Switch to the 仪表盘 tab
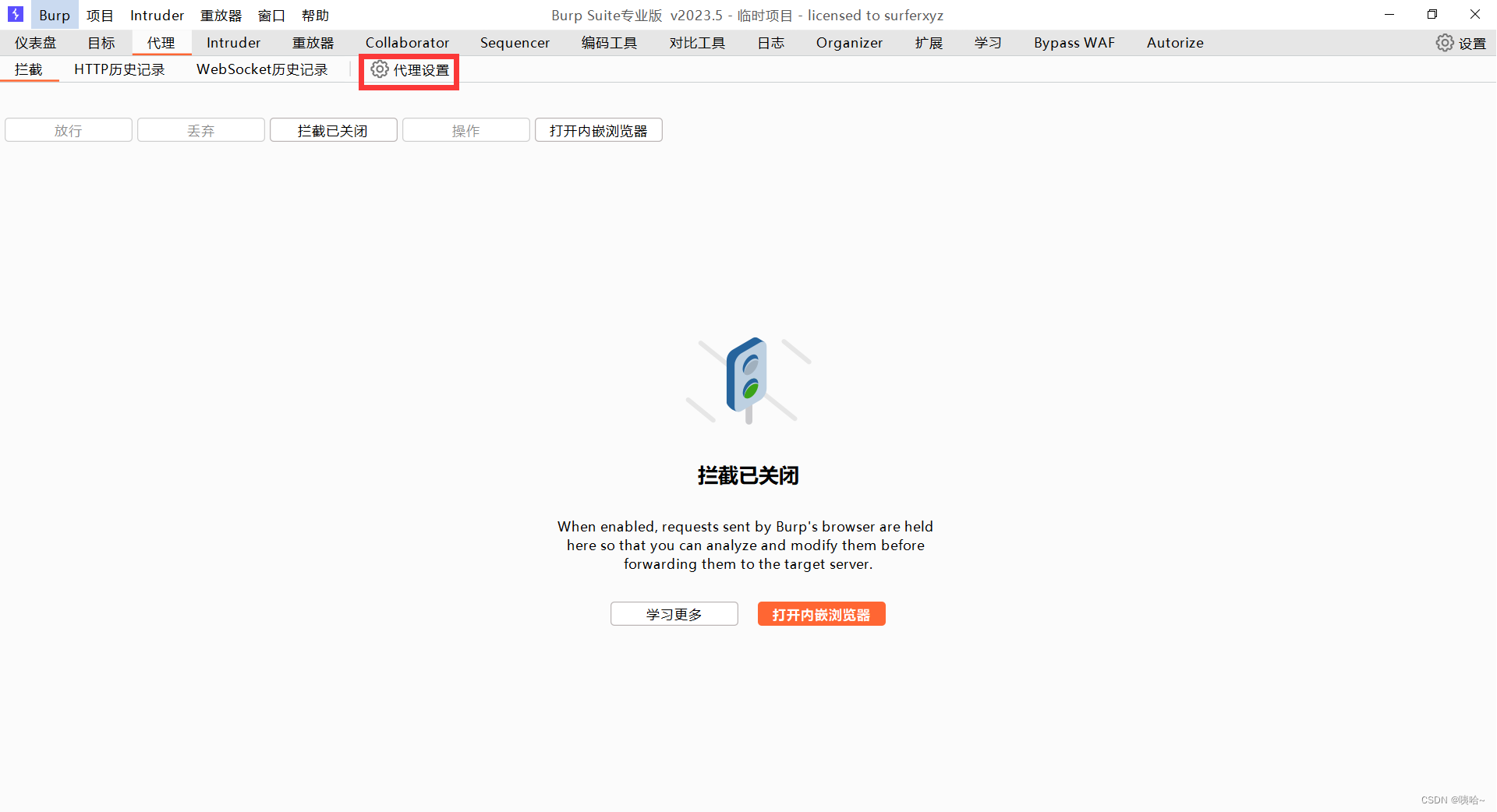The width and height of the screenshot is (1497, 812). pyautogui.click(x=36, y=43)
